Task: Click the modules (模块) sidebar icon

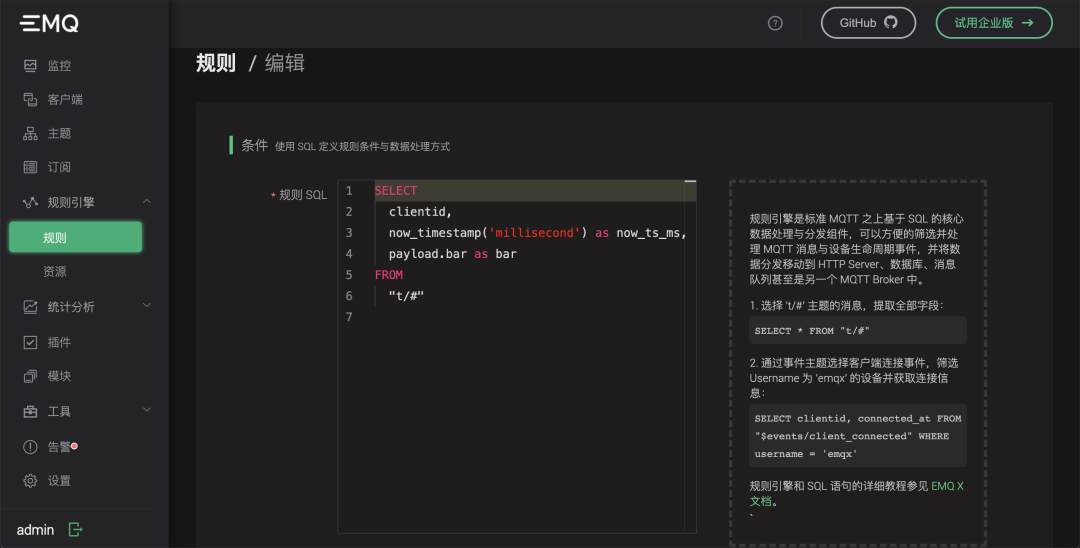Action: click(x=30, y=376)
